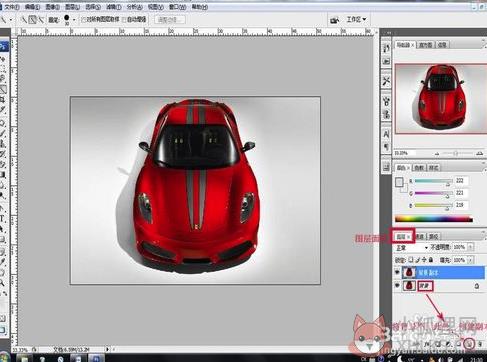The height and width of the screenshot is (362, 487).
Task: Open the tool preset picker arrow
Action: pyautogui.click(x=11, y=20)
